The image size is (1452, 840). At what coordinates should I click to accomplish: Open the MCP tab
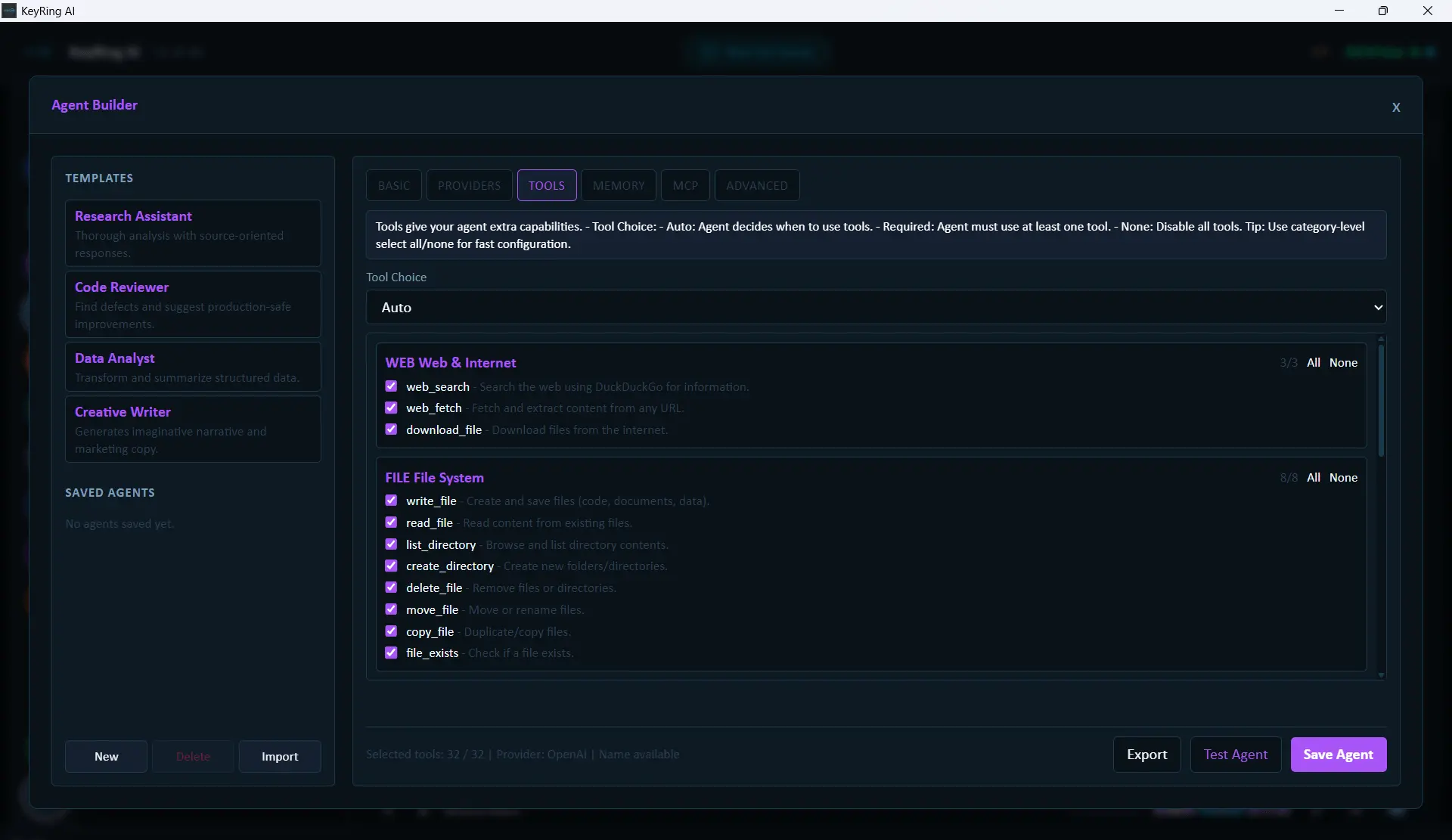685,185
